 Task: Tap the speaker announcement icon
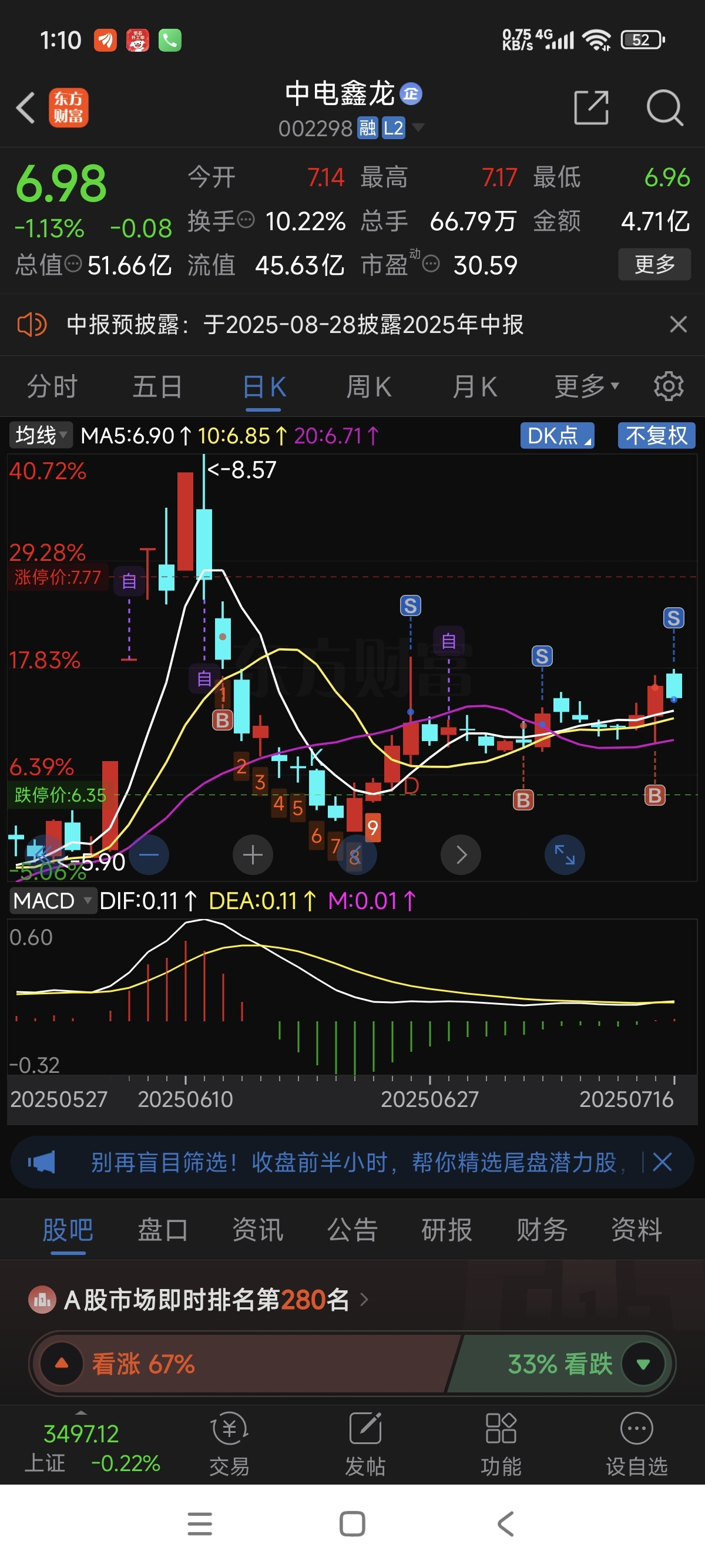(32, 324)
